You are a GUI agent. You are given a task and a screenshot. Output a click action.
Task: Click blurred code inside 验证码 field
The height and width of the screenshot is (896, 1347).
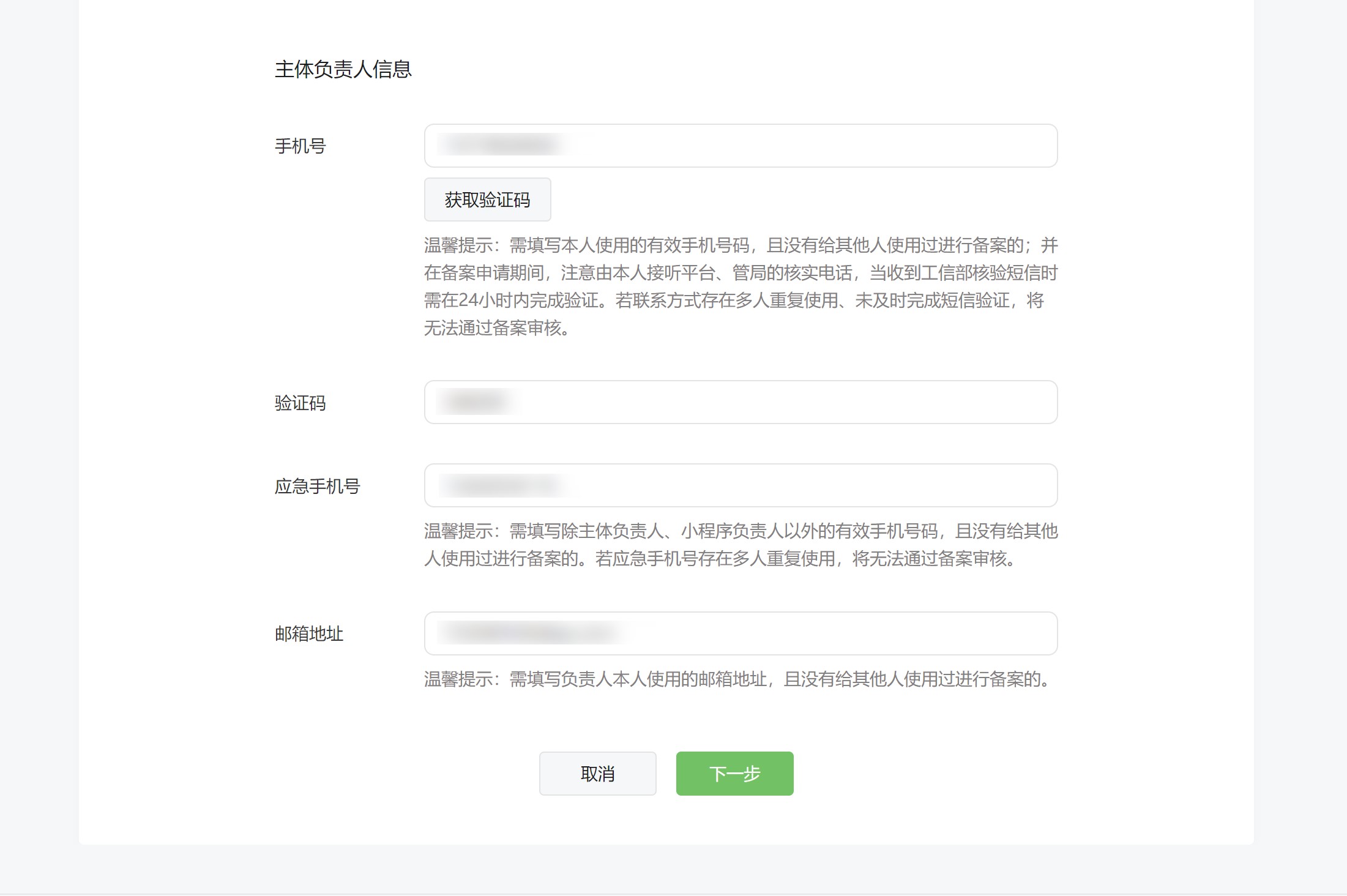477,402
